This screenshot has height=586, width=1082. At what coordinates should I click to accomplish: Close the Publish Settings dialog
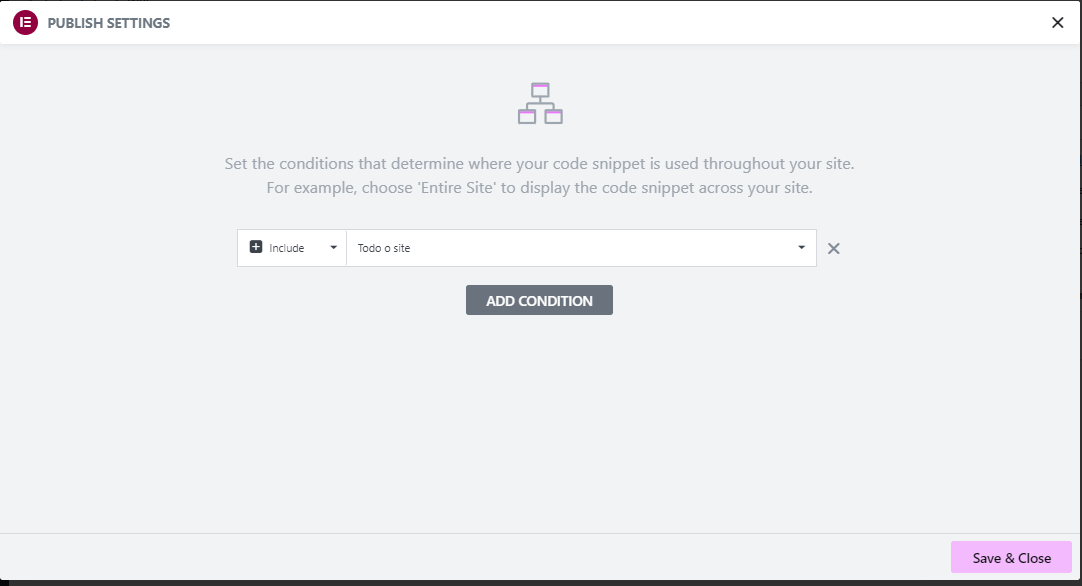click(x=1057, y=23)
